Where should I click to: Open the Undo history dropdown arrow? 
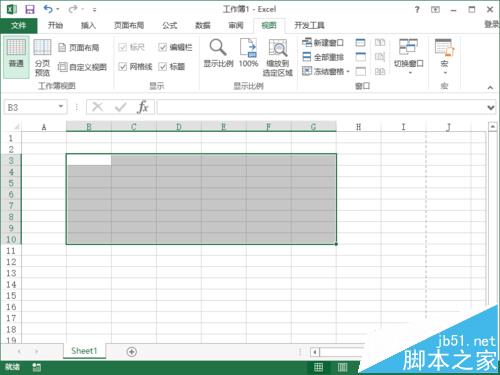click(58, 9)
